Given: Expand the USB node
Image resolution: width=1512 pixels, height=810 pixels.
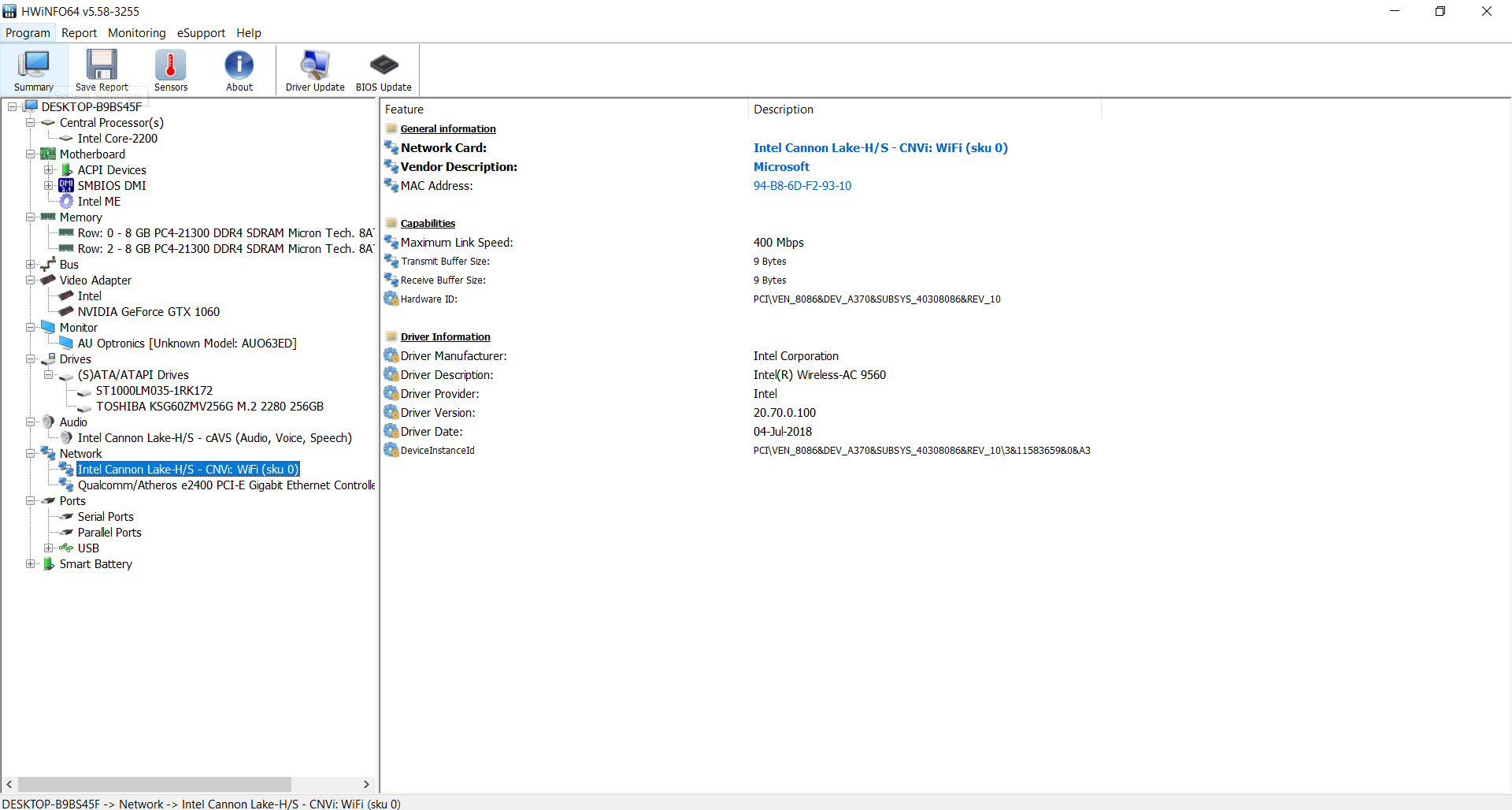Looking at the screenshot, I should click(x=48, y=548).
